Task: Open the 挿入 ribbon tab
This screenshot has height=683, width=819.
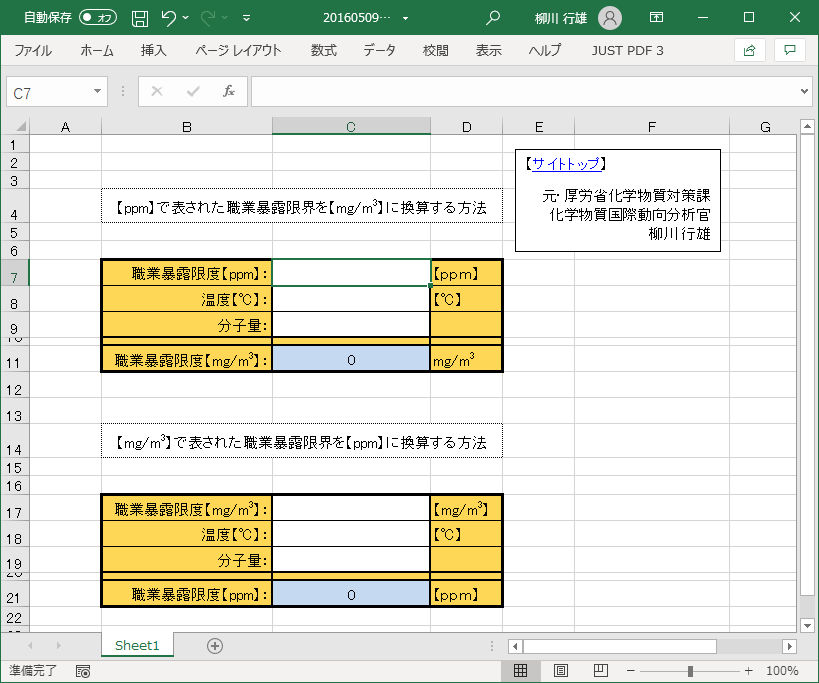Action: (x=153, y=50)
